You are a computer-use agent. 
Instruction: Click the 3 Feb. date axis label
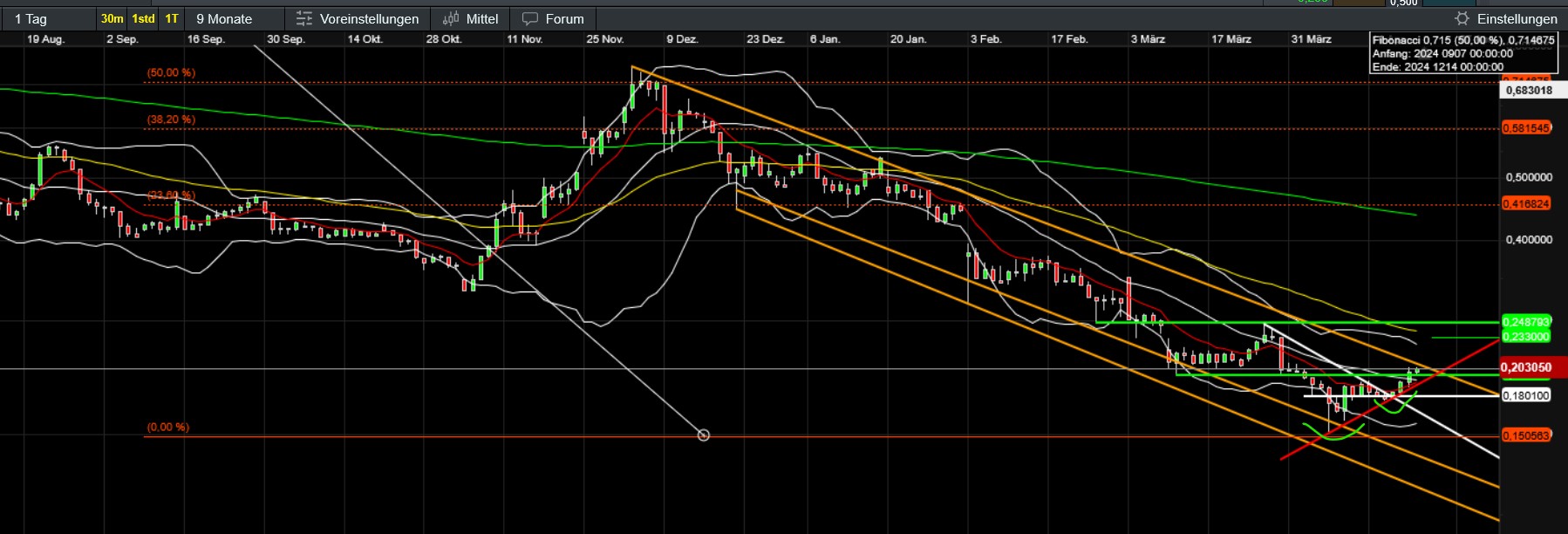(x=985, y=39)
